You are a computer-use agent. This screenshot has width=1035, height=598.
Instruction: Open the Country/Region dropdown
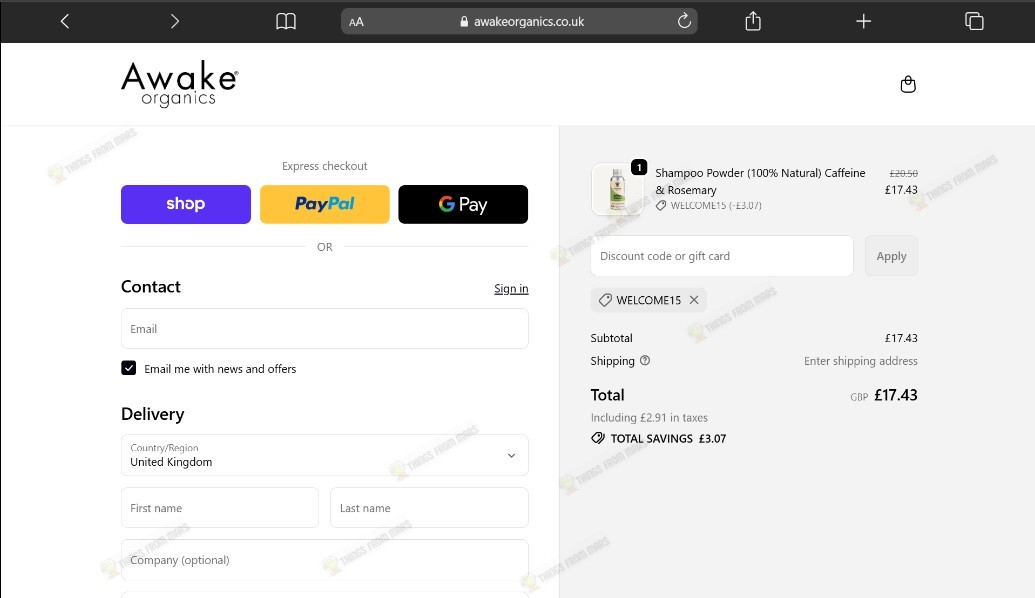coord(325,455)
